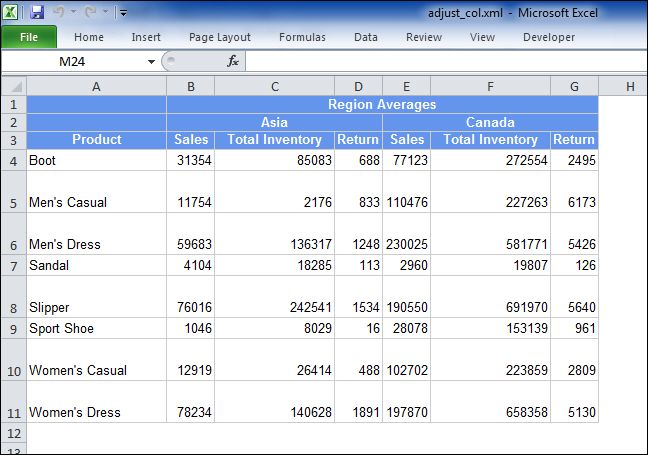Open the Name Box dropdown arrow
Viewport: 648px width, 455px height.
(151, 61)
